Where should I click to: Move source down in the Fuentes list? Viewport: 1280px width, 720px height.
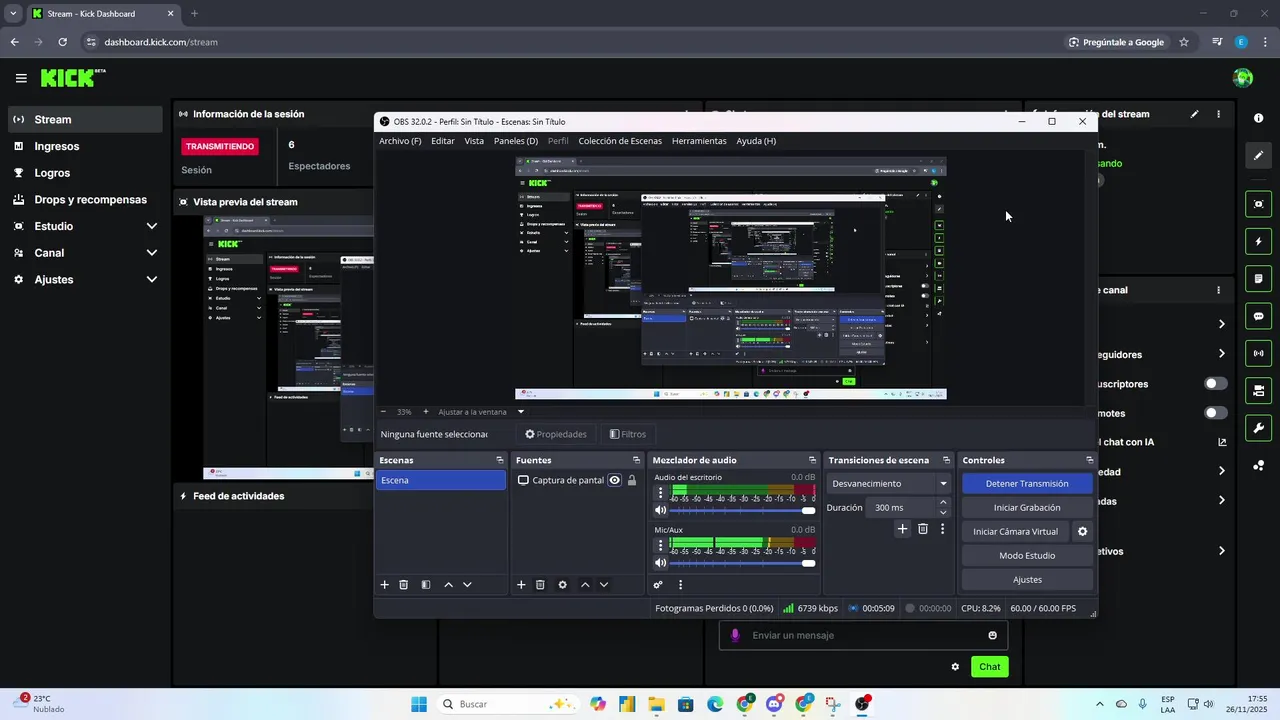click(604, 585)
